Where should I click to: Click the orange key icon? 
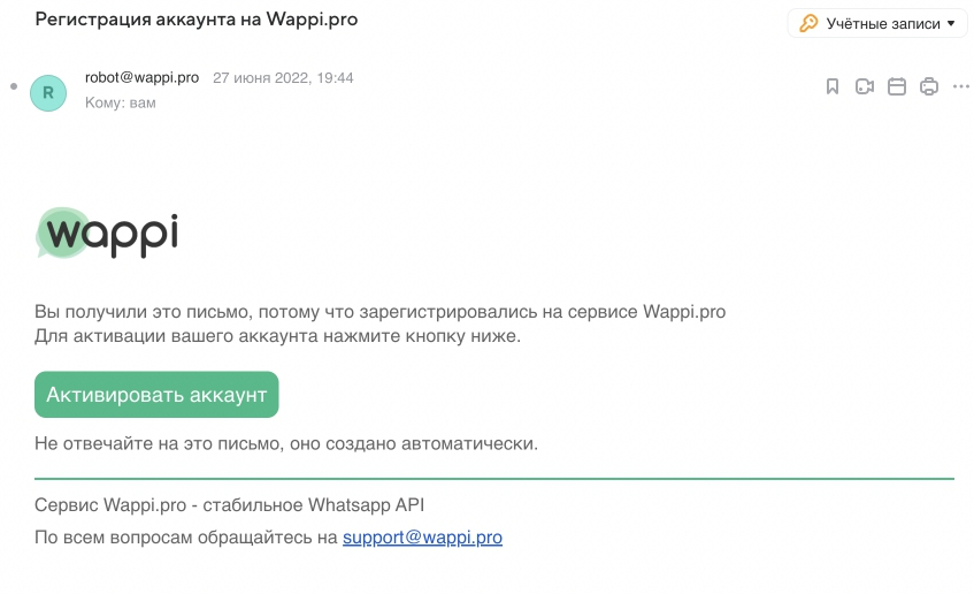(x=808, y=24)
